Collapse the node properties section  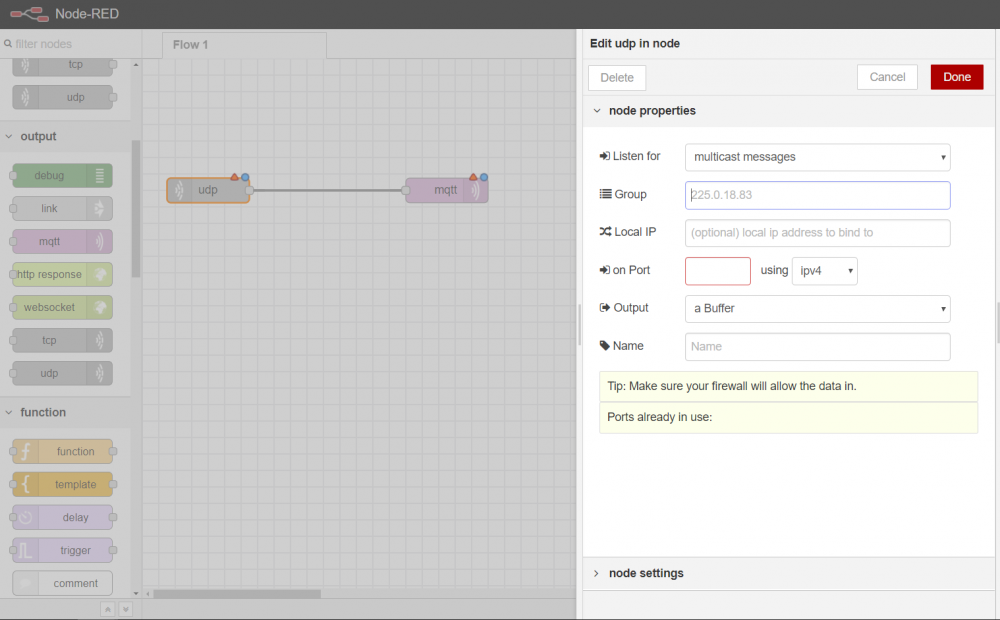coord(651,111)
